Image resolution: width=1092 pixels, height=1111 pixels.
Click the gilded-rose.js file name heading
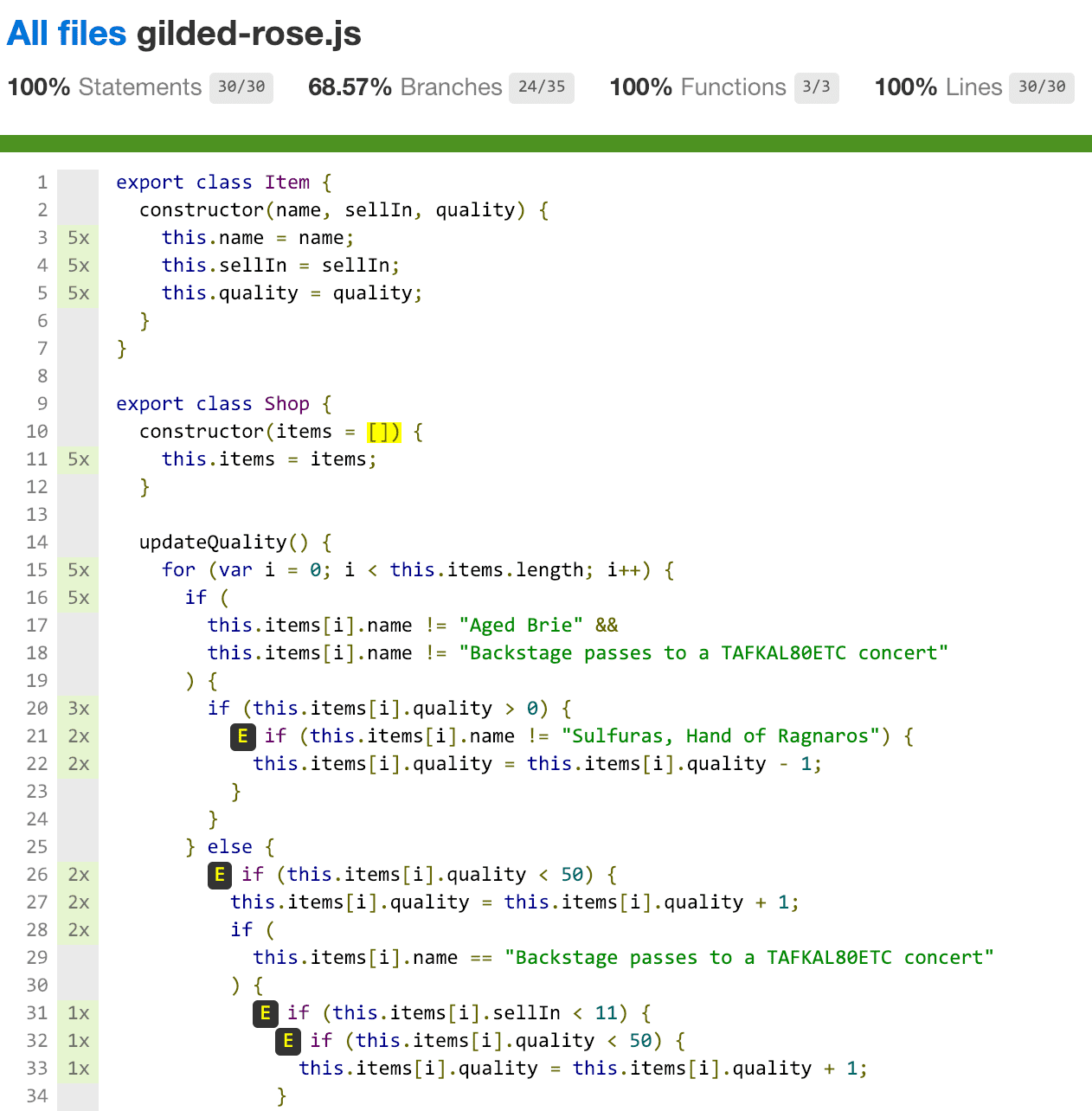coord(249,34)
